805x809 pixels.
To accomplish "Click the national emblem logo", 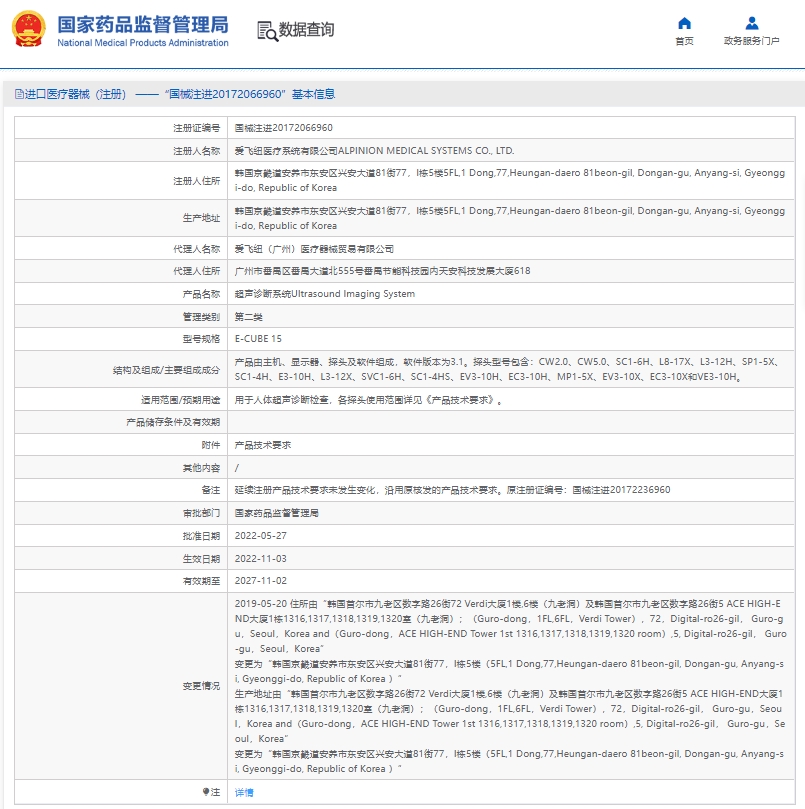I will coord(29,30).
